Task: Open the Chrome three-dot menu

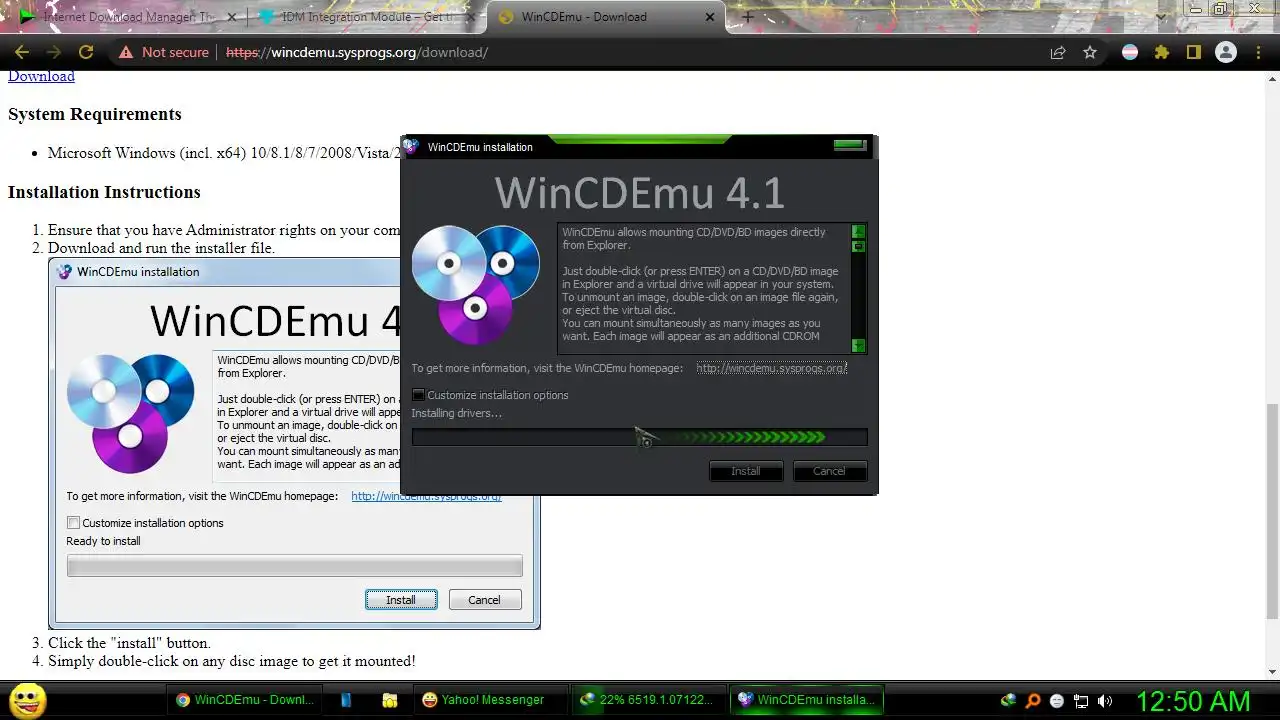Action: [1258, 52]
